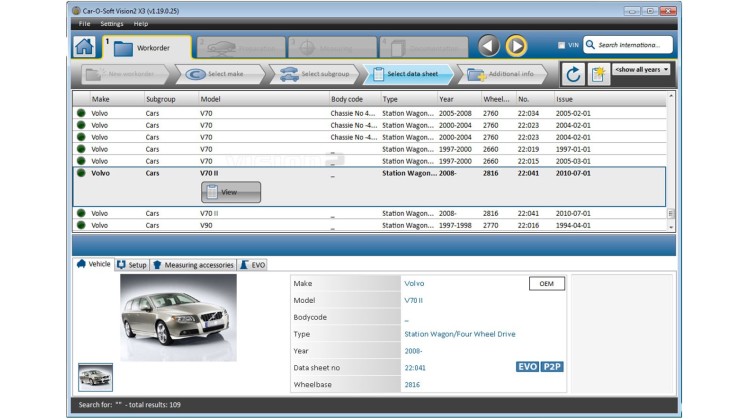
Task: Click green status dot of 2005-2008 V70 row
Action: click(81, 113)
